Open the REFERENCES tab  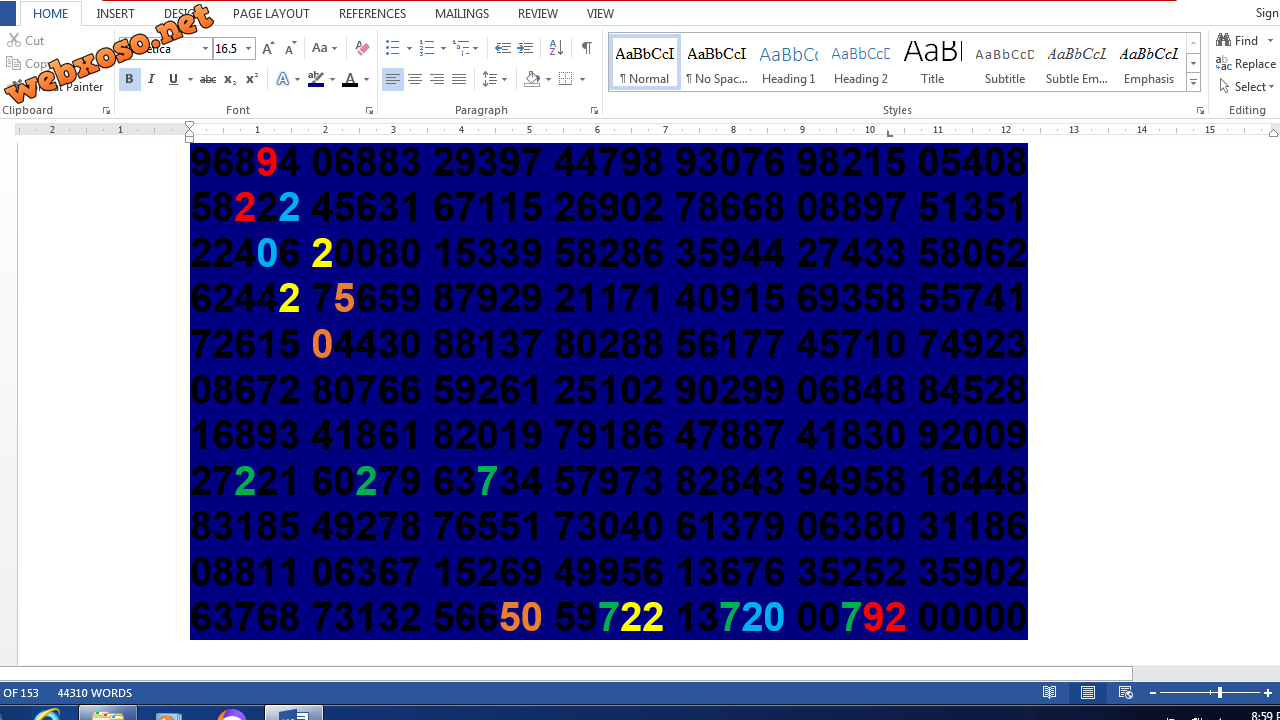click(x=372, y=14)
